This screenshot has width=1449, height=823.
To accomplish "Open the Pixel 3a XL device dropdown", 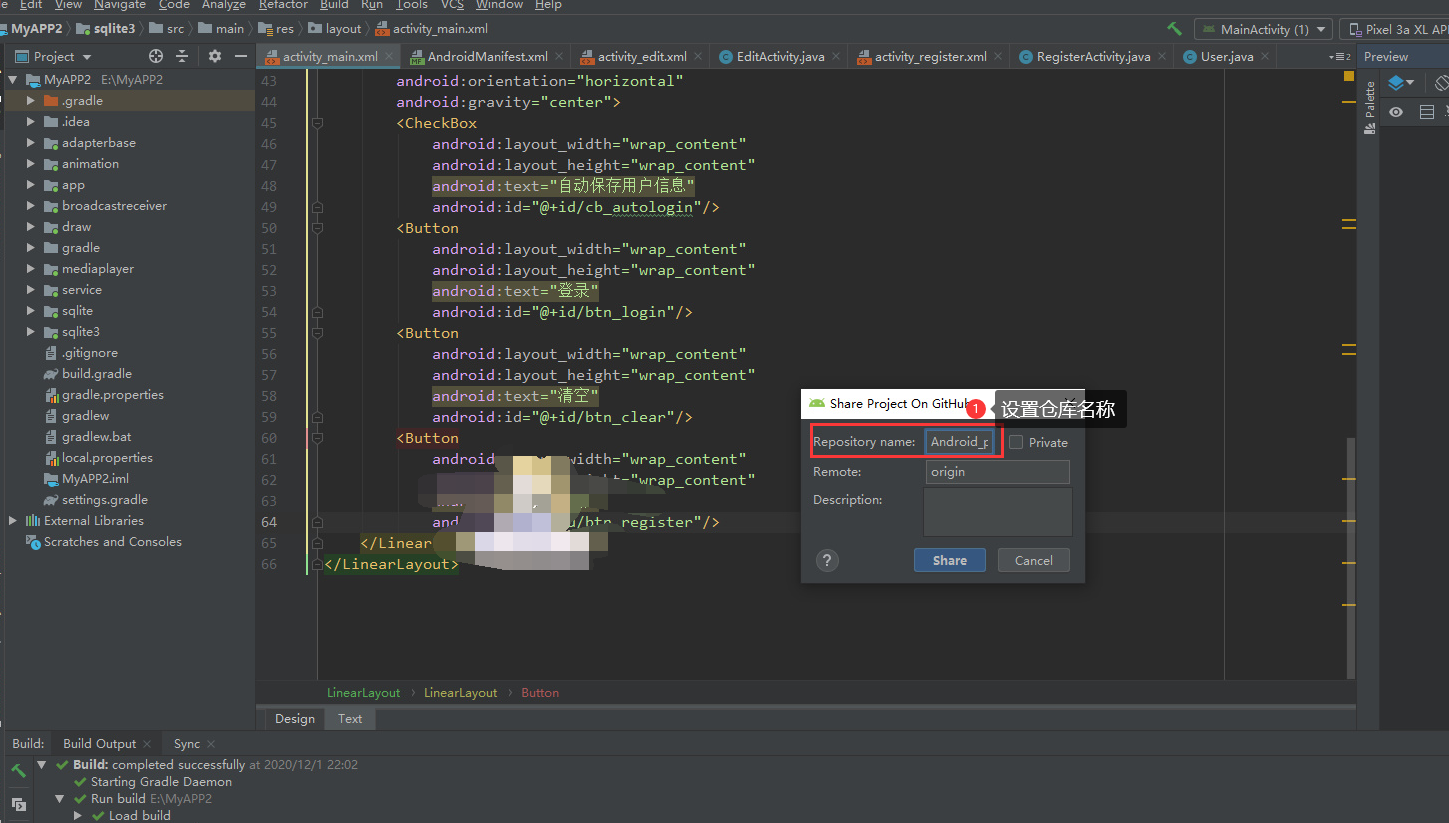I will click(1396, 29).
